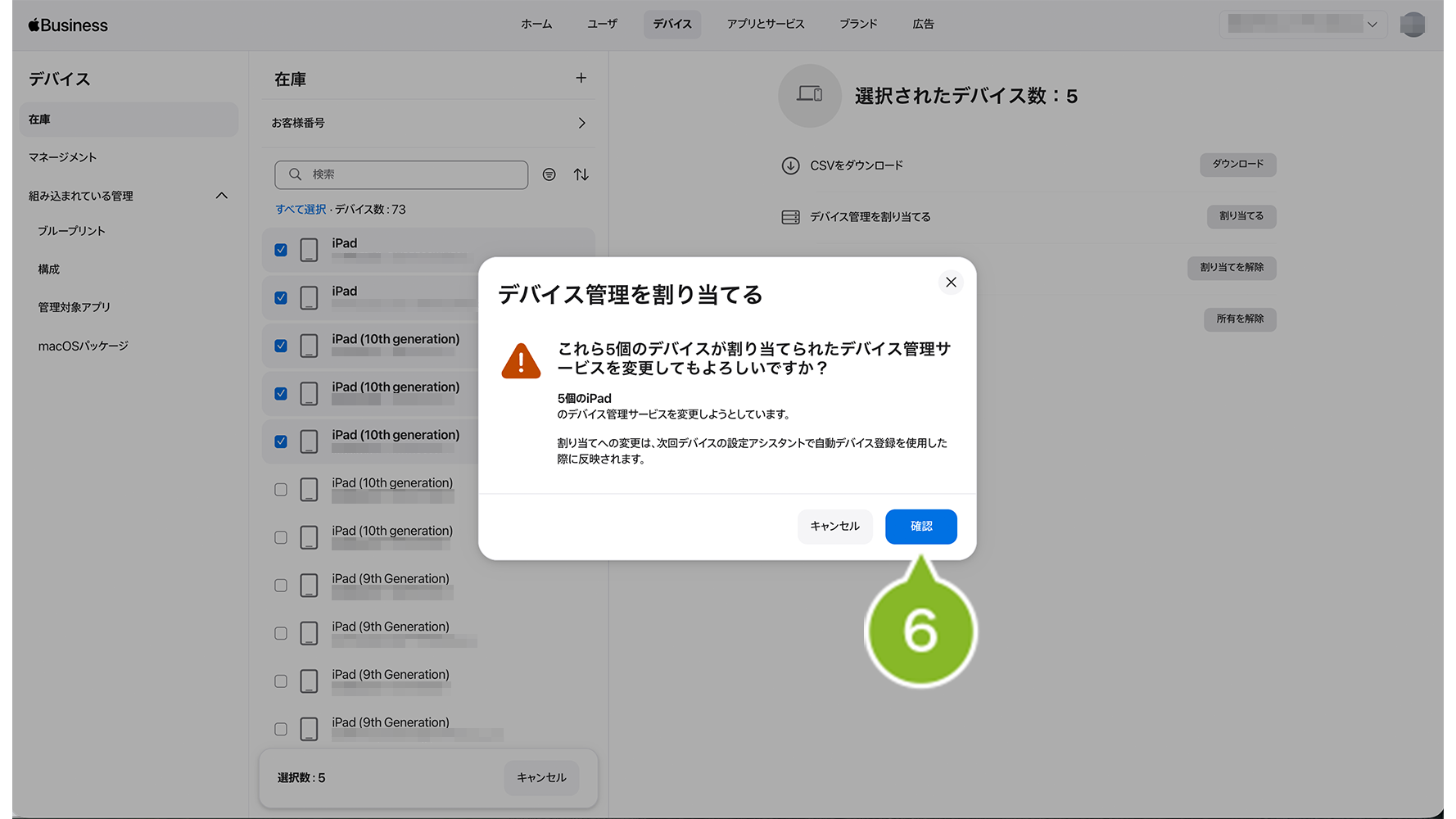This screenshot has height=819, width=1456.
Task: Click the Apple Business logo
Action: click(x=68, y=25)
